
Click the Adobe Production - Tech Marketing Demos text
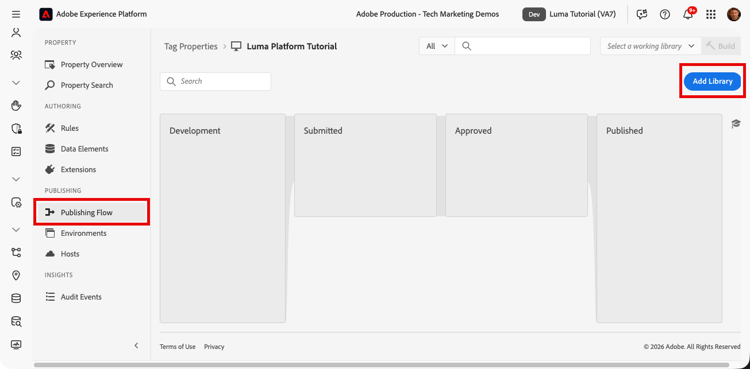pyautogui.click(x=427, y=14)
